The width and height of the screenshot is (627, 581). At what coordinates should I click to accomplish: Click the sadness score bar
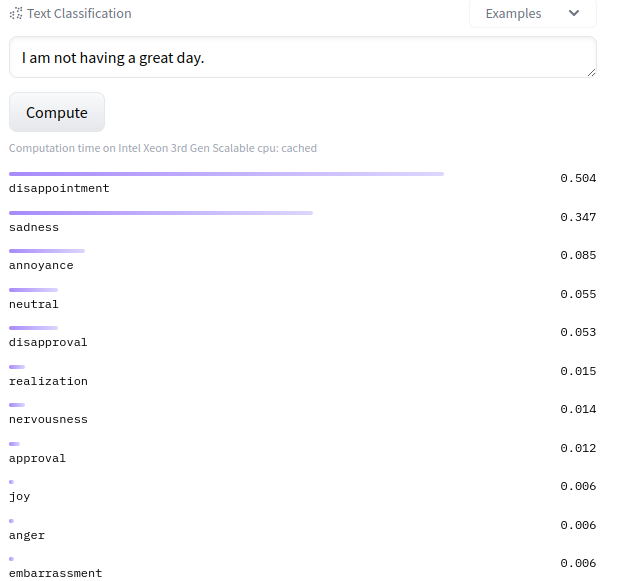point(161,213)
